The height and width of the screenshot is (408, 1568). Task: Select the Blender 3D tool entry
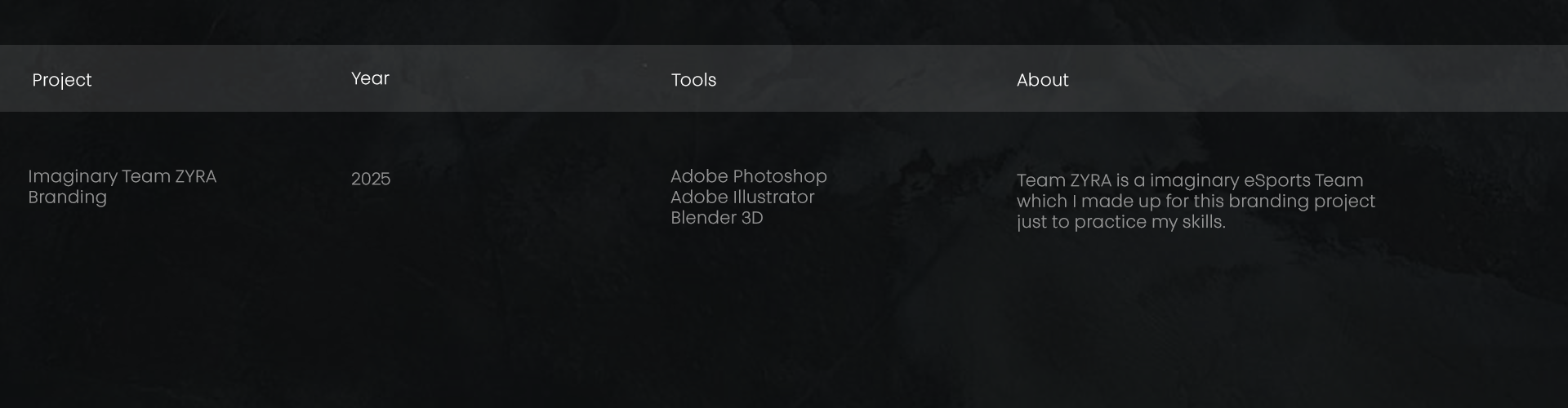(716, 218)
